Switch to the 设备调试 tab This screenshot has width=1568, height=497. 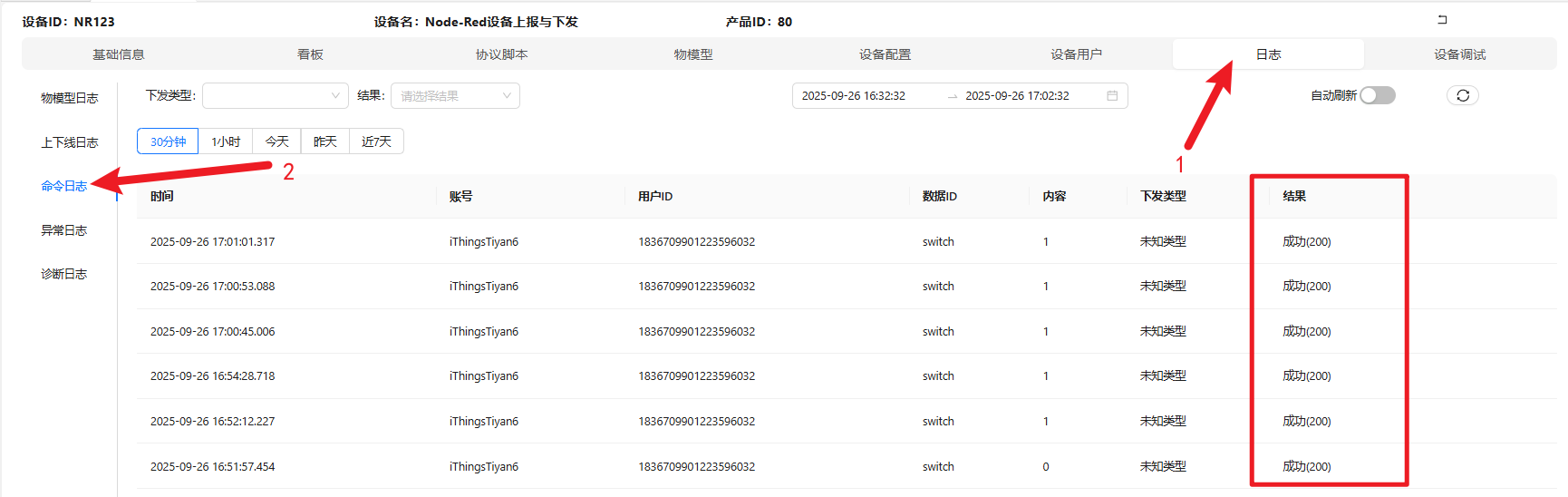pyautogui.click(x=1459, y=54)
